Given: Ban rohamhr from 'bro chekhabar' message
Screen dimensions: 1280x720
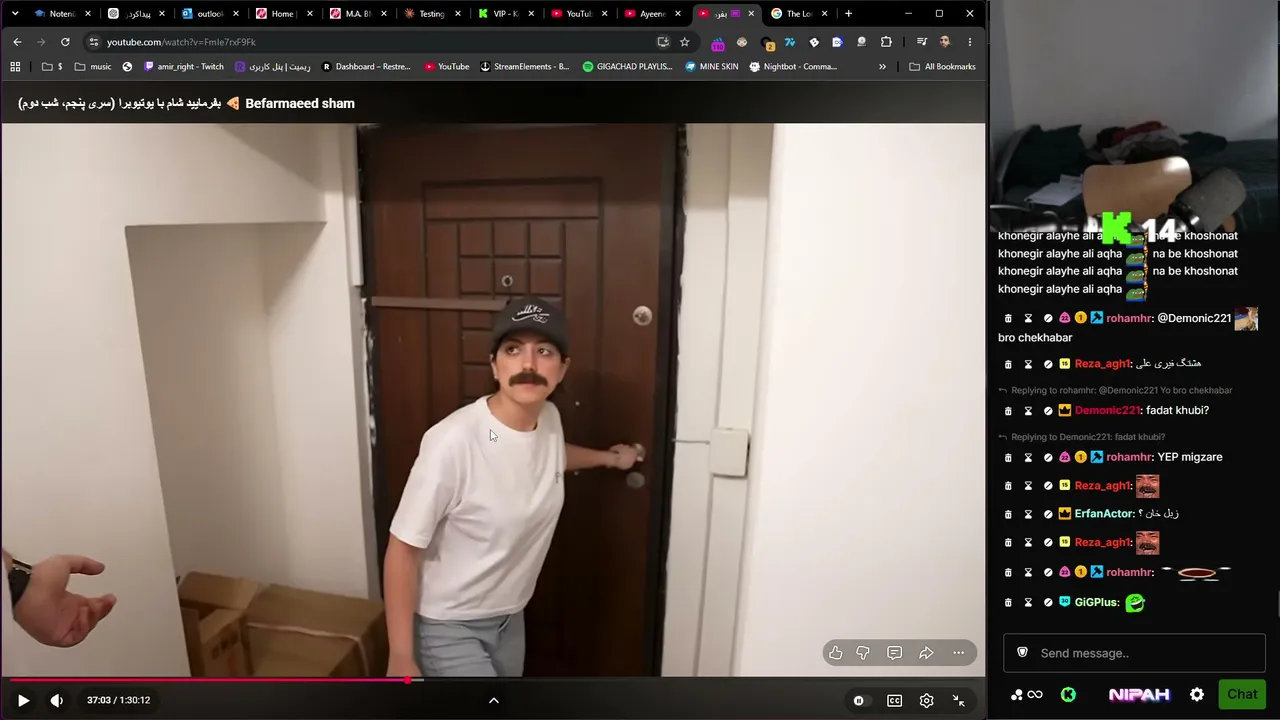Looking at the screenshot, I should click(x=1048, y=318).
